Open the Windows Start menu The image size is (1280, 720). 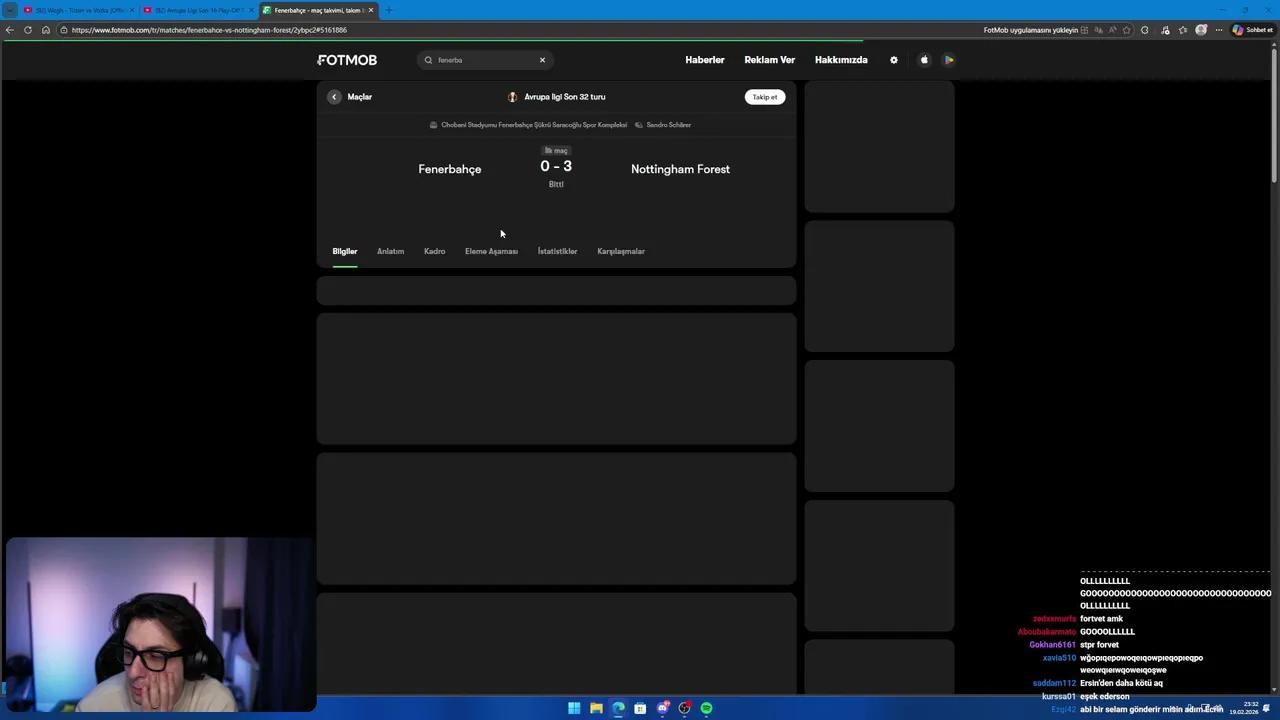click(574, 708)
